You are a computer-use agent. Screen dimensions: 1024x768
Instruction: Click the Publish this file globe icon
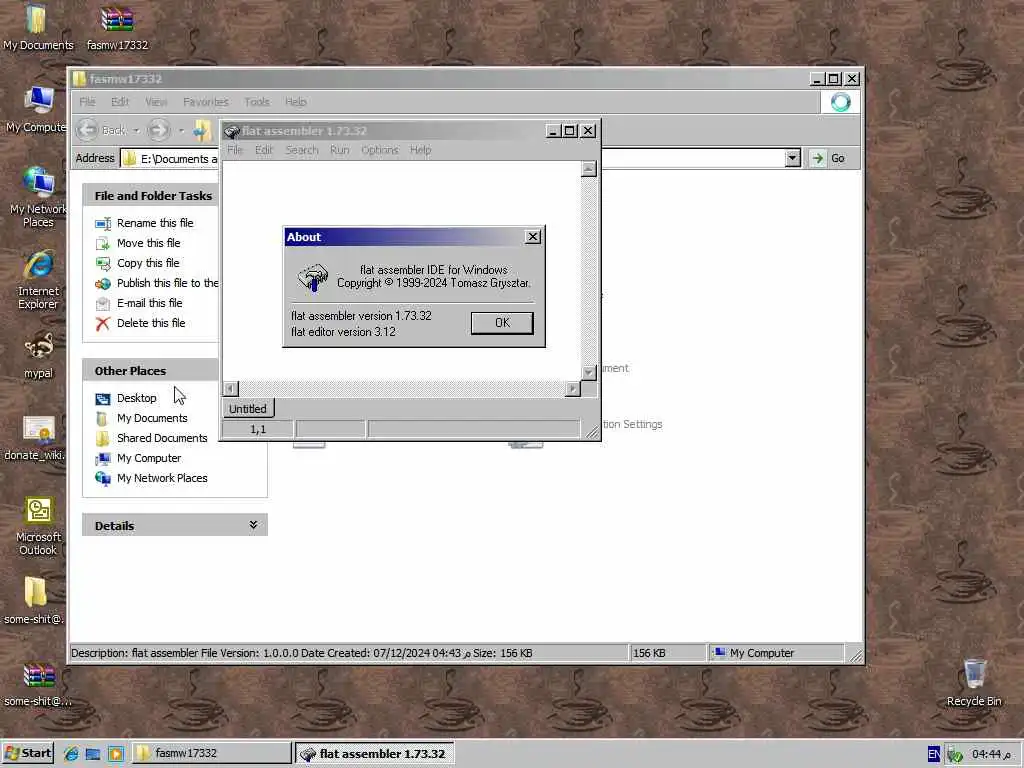point(103,283)
